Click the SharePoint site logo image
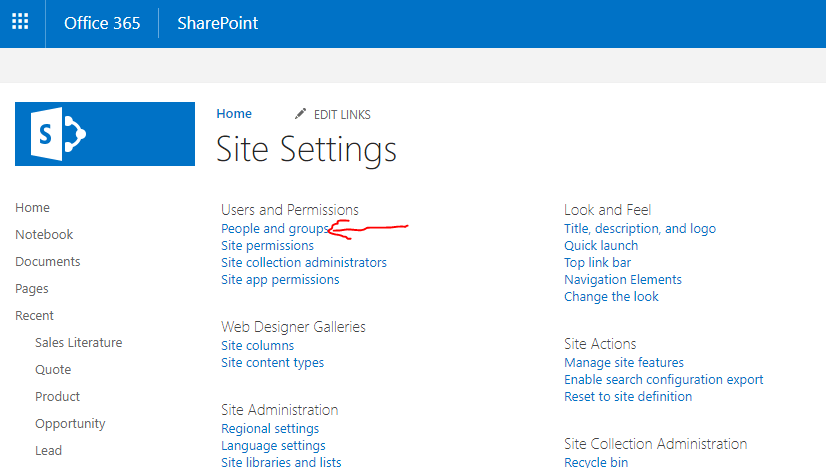 105,134
